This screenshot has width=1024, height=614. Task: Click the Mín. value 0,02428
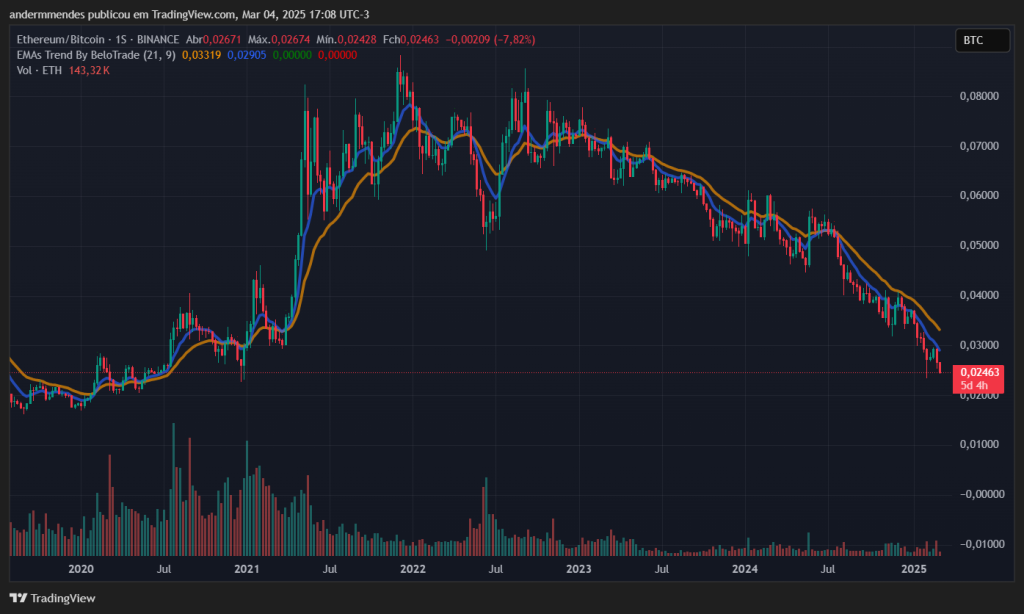(x=357, y=40)
